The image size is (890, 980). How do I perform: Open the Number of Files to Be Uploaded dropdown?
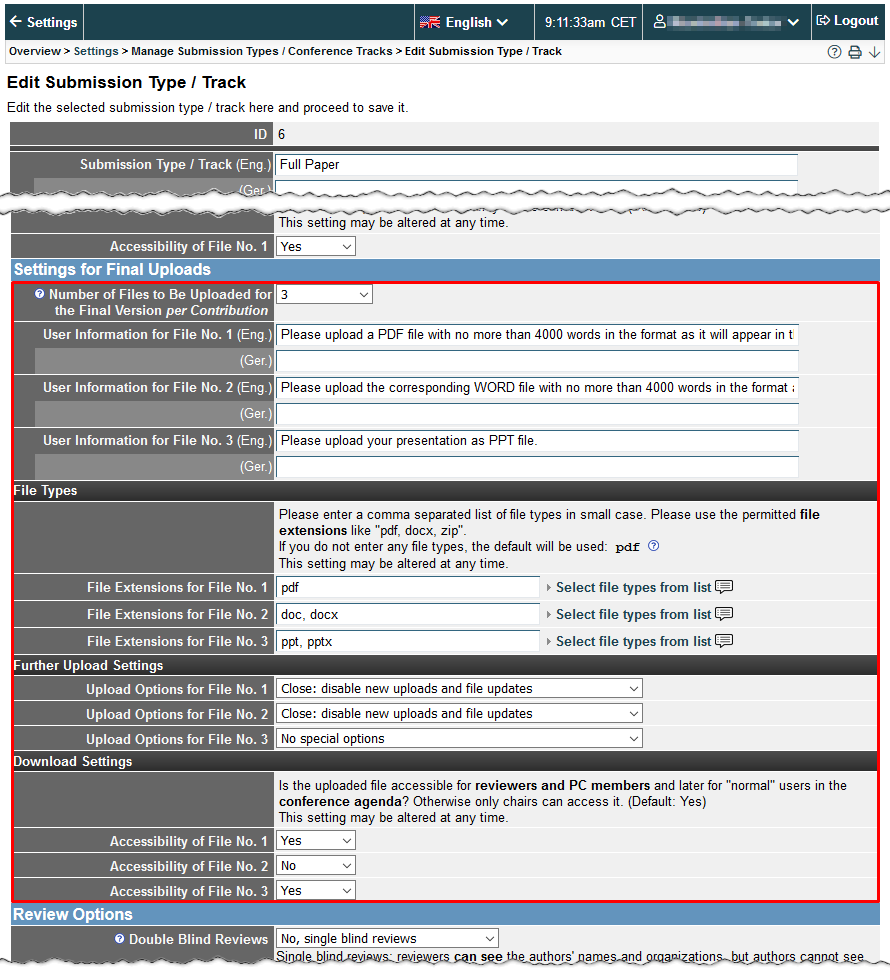tap(324, 294)
